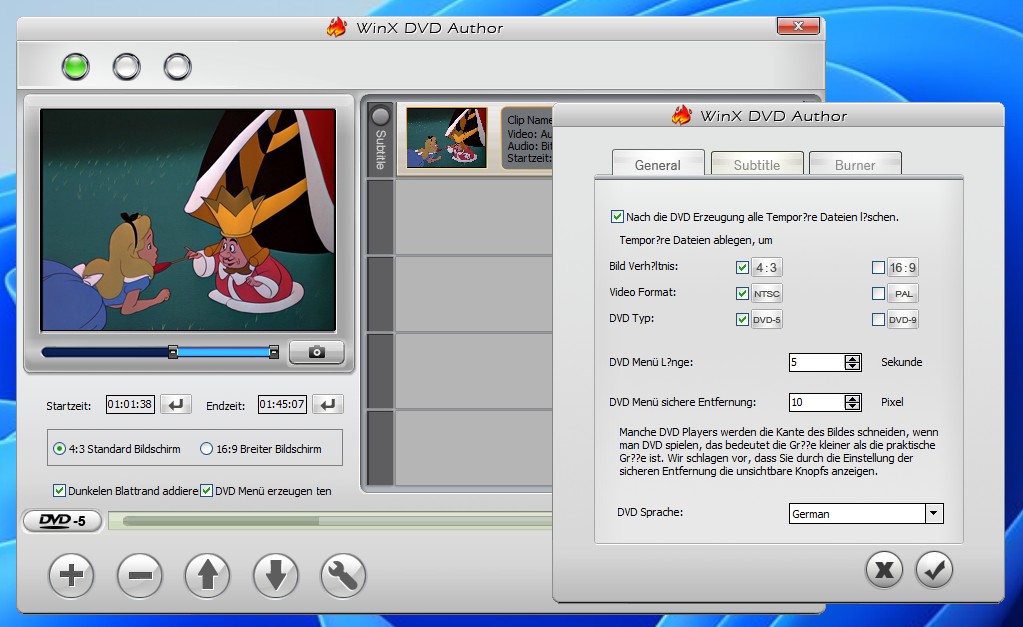This screenshot has height=627, width=1023.
Task: Toggle delete temporary files checkbox
Action: [617, 217]
